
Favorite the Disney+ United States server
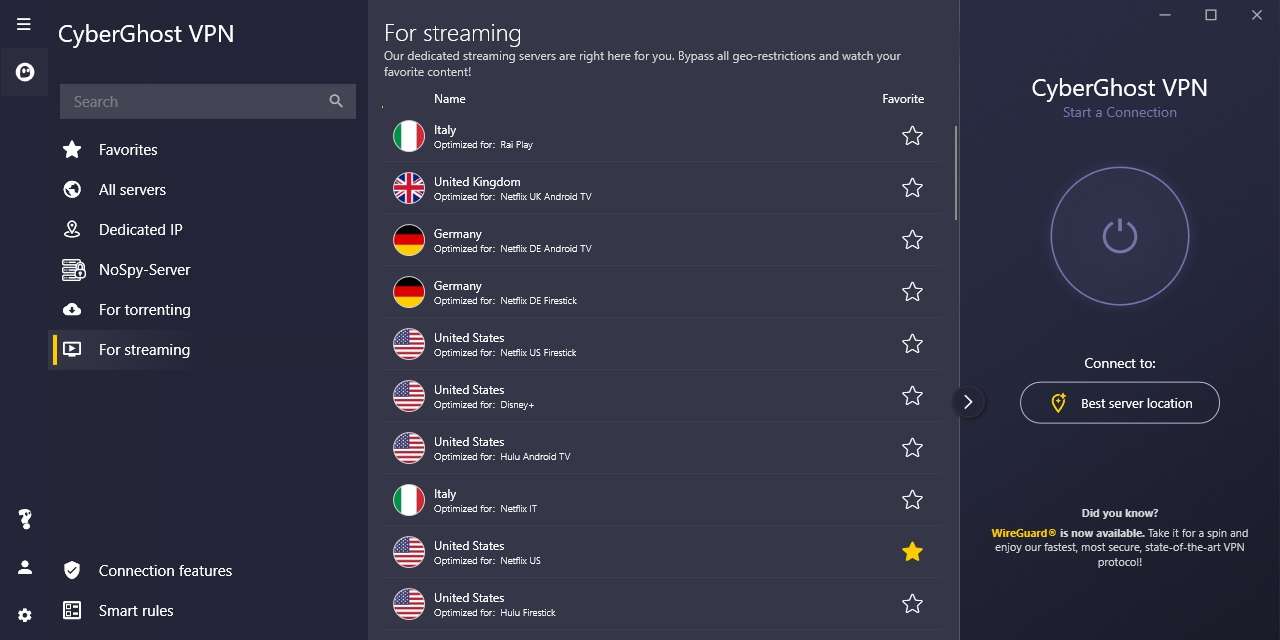point(912,396)
